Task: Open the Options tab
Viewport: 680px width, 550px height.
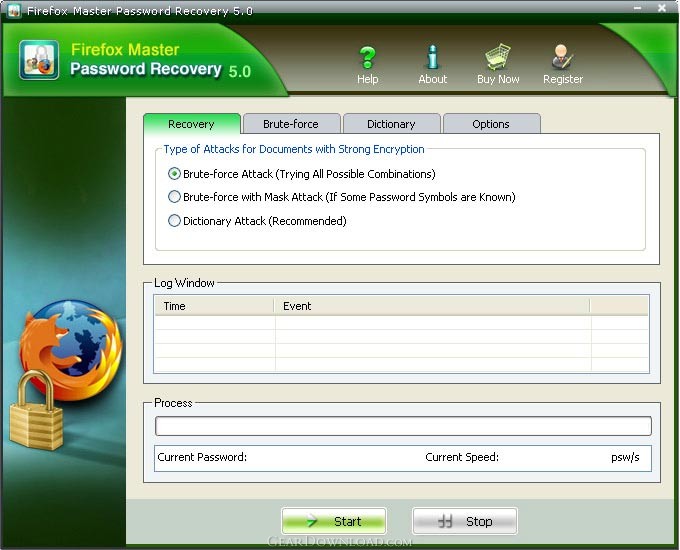Action: [491, 124]
